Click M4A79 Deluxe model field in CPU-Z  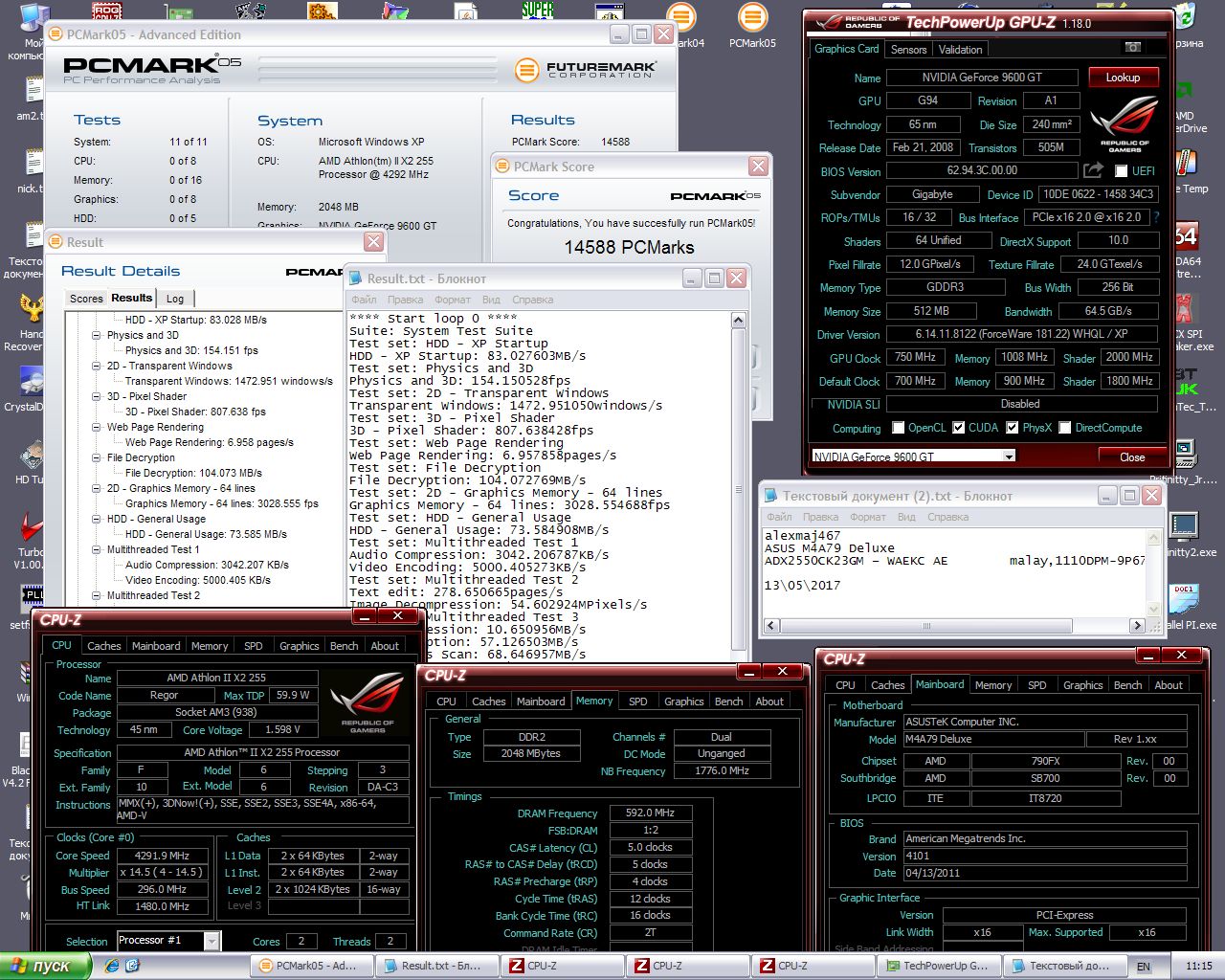click(x=993, y=739)
